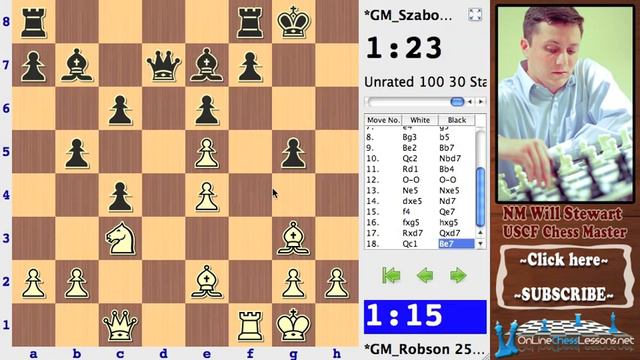Click the white queen on c1

(120, 325)
